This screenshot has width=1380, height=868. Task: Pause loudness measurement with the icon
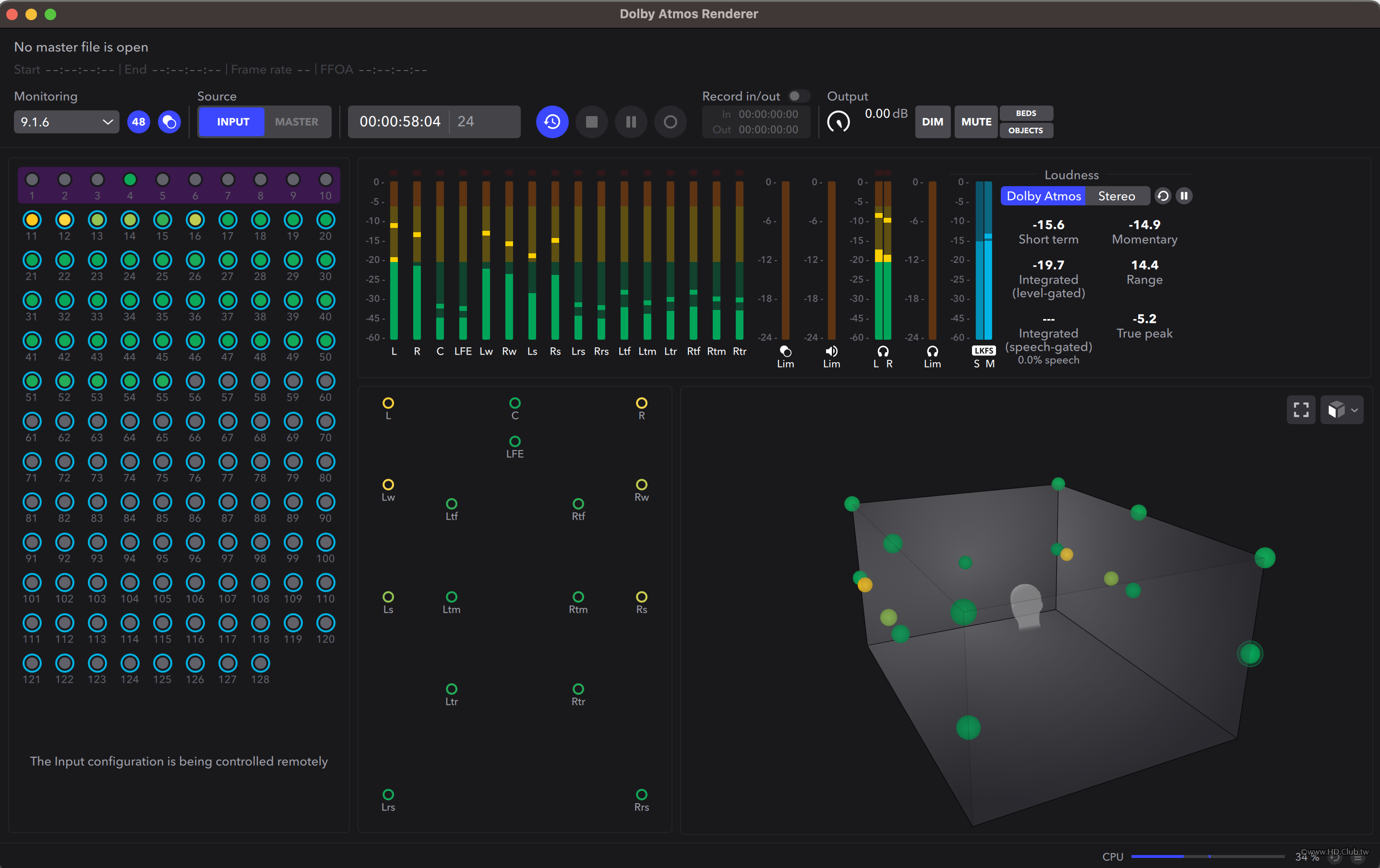click(1184, 196)
